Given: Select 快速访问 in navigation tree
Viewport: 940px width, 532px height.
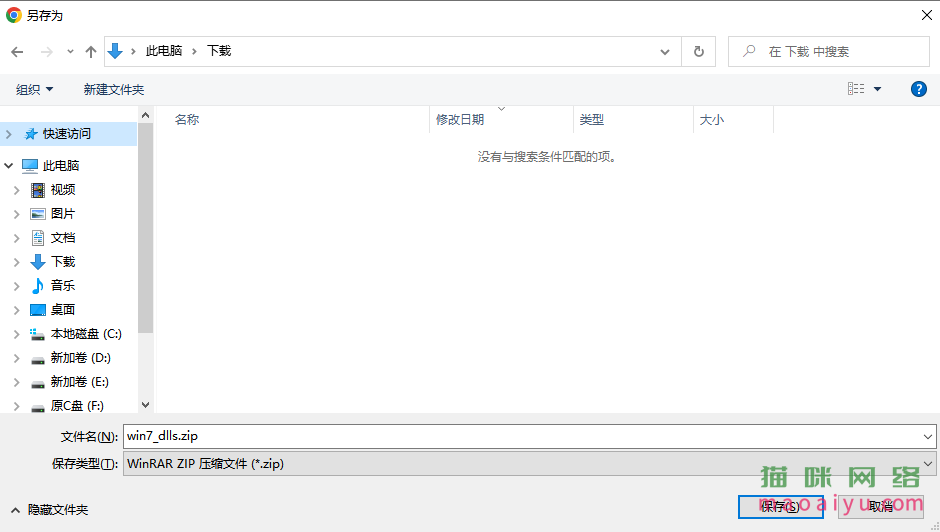Looking at the screenshot, I should (x=67, y=134).
